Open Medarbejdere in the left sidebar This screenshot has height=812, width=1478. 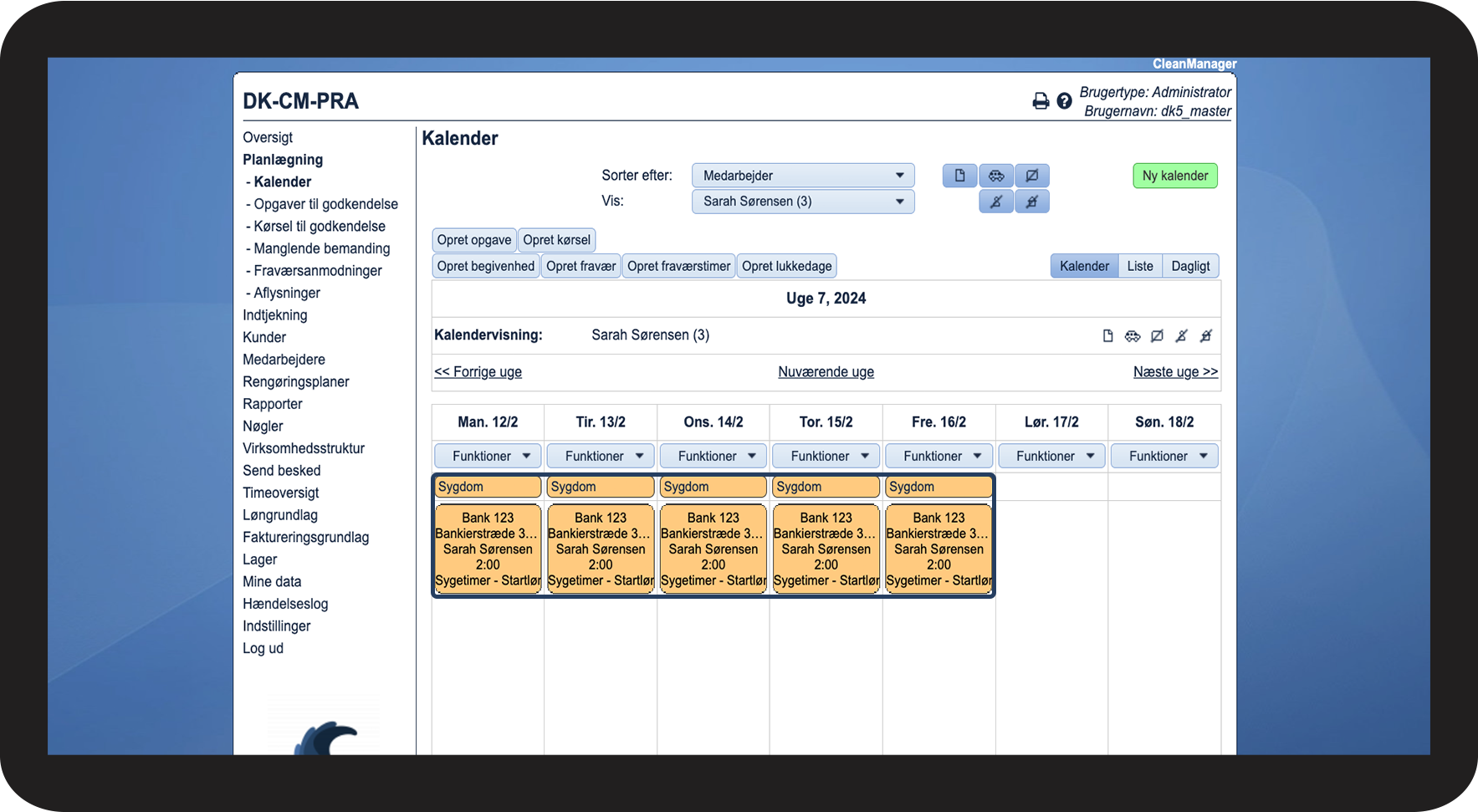click(x=284, y=360)
